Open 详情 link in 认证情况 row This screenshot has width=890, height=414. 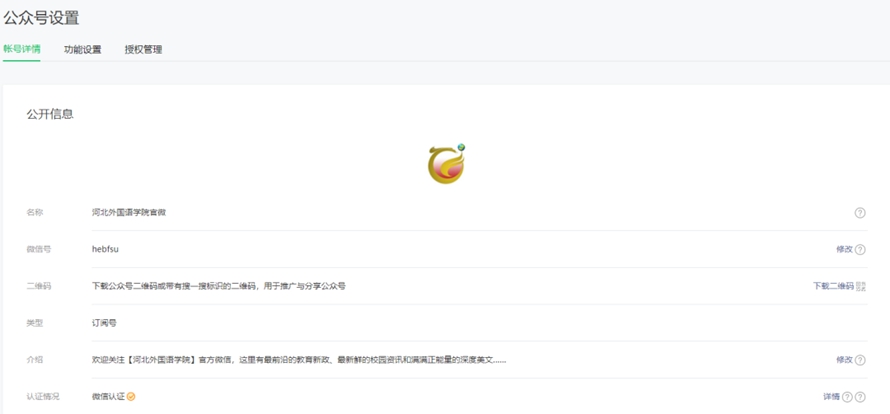[831, 397]
